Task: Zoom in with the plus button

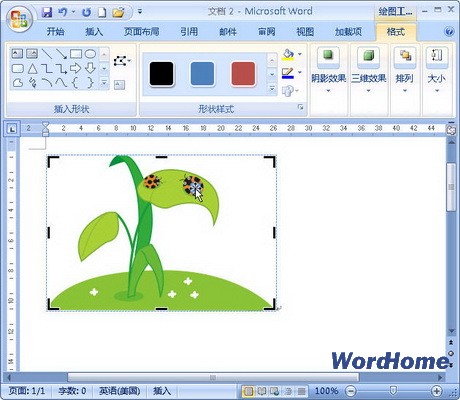Action: click(x=436, y=391)
